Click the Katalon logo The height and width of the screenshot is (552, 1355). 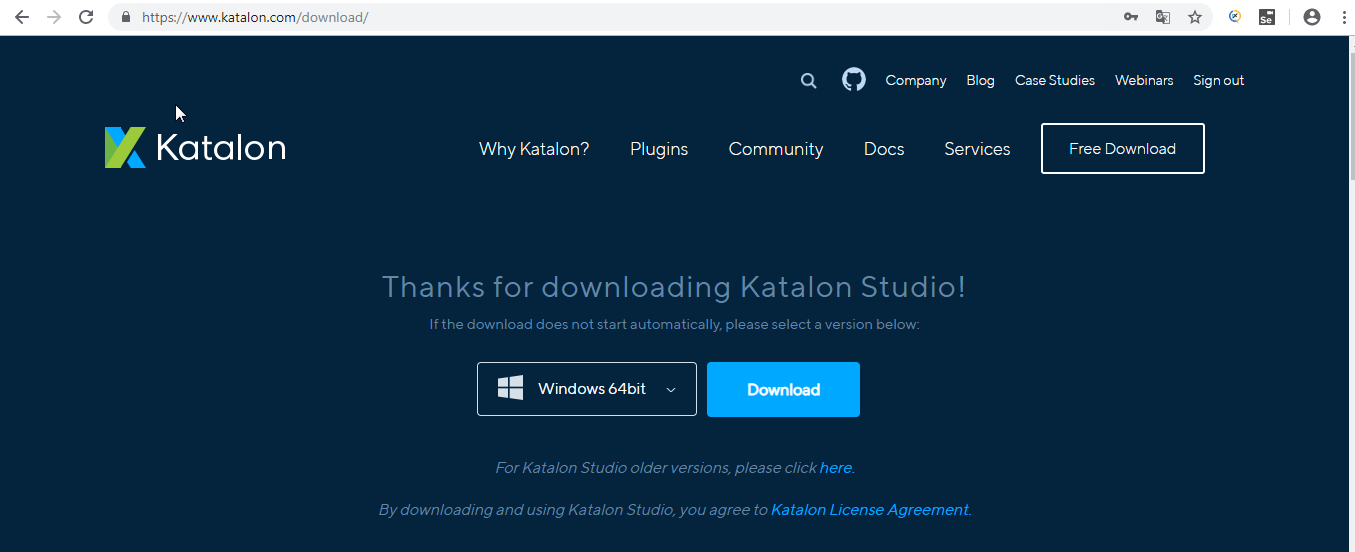pyautogui.click(x=195, y=148)
